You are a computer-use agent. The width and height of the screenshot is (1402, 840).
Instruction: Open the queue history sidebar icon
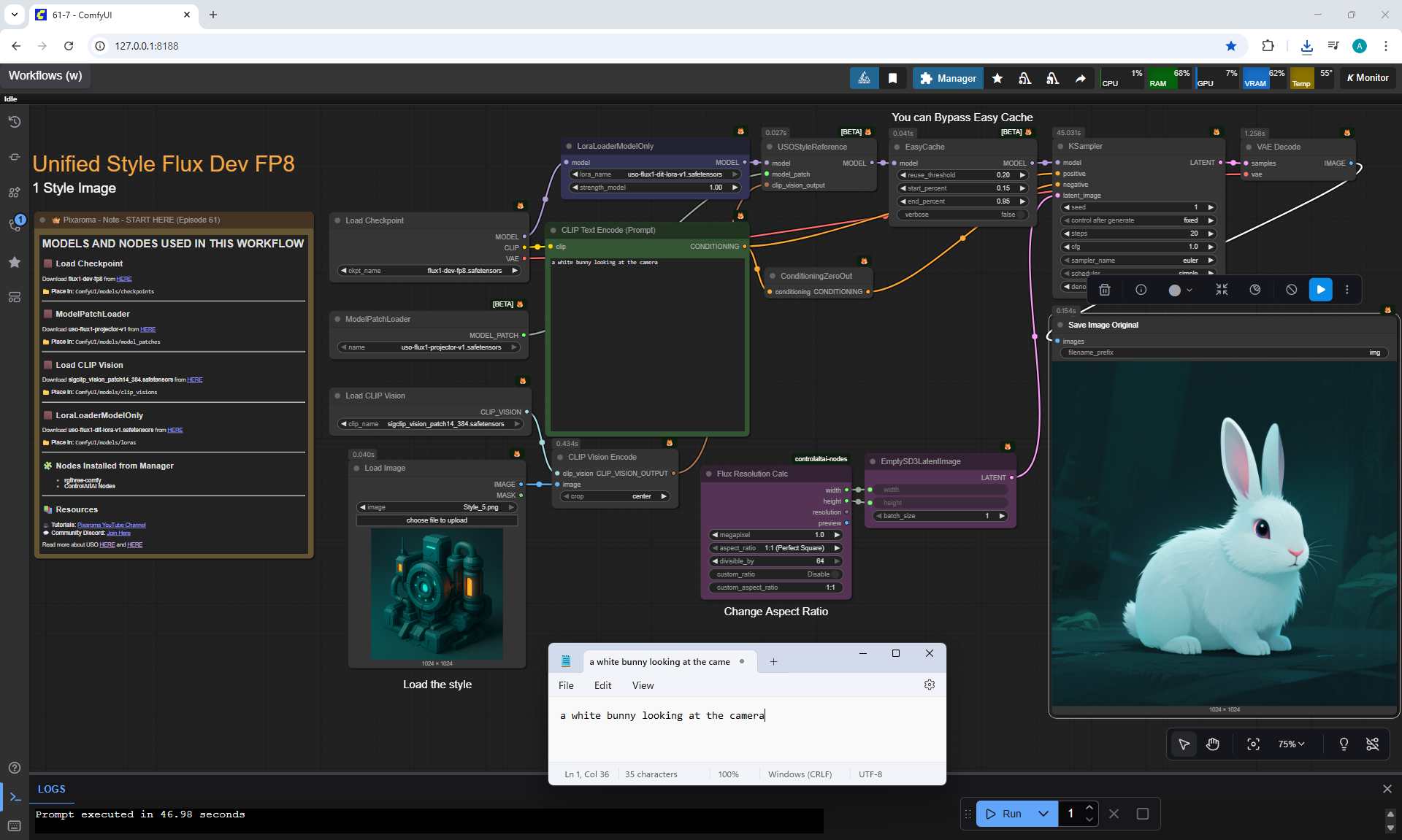(14, 122)
